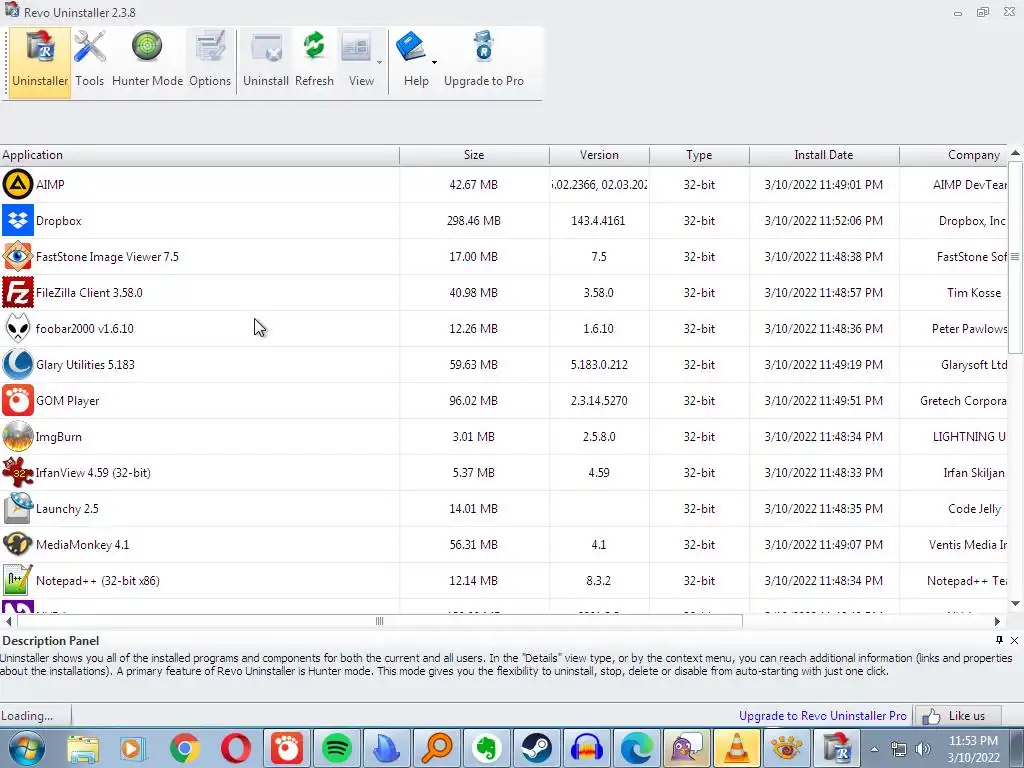This screenshot has height=768, width=1024.
Task: Click the horizontal scrollbar left arrow
Action: coord(8,621)
